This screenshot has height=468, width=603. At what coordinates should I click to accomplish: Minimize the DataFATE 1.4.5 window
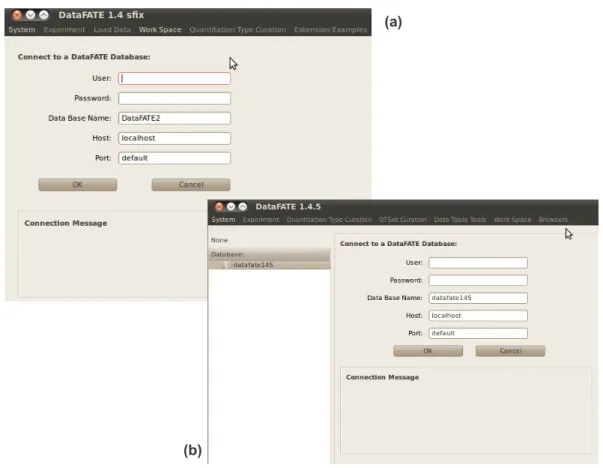(x=231, y=207)
